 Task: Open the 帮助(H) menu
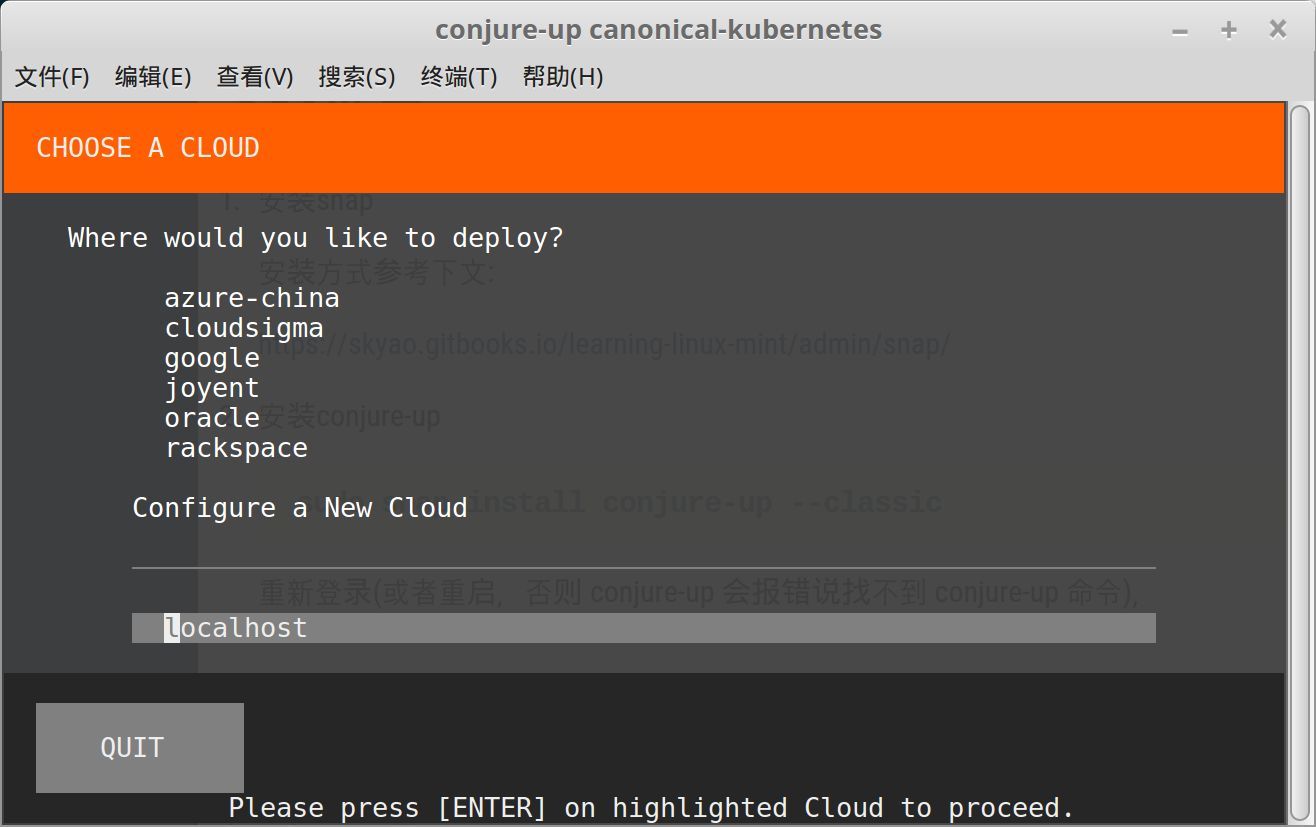(x=563, y=77)
